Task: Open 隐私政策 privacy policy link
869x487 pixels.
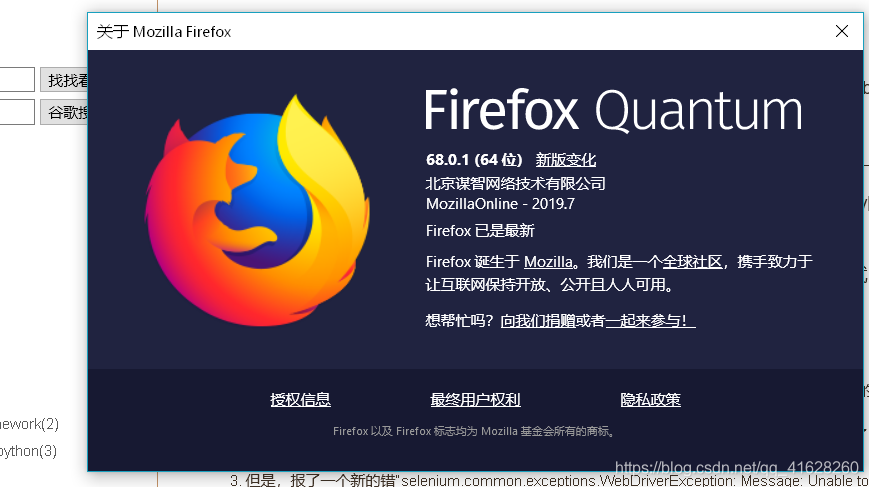Action: [650, 399]
